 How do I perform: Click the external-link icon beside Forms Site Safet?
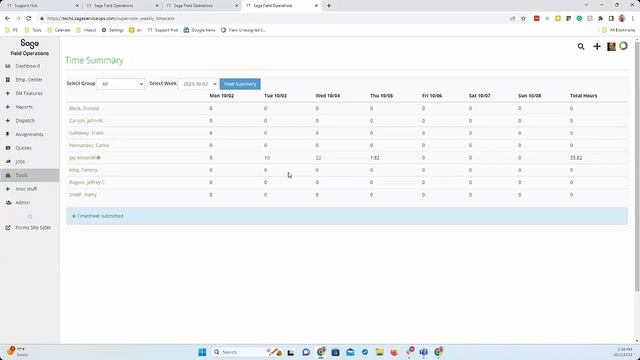8,228
